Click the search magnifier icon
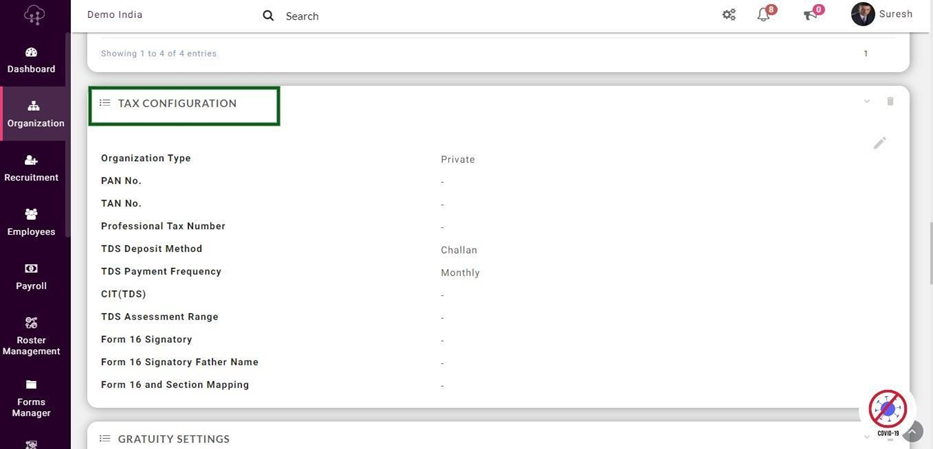933x449 pixels. click(268, 16)
